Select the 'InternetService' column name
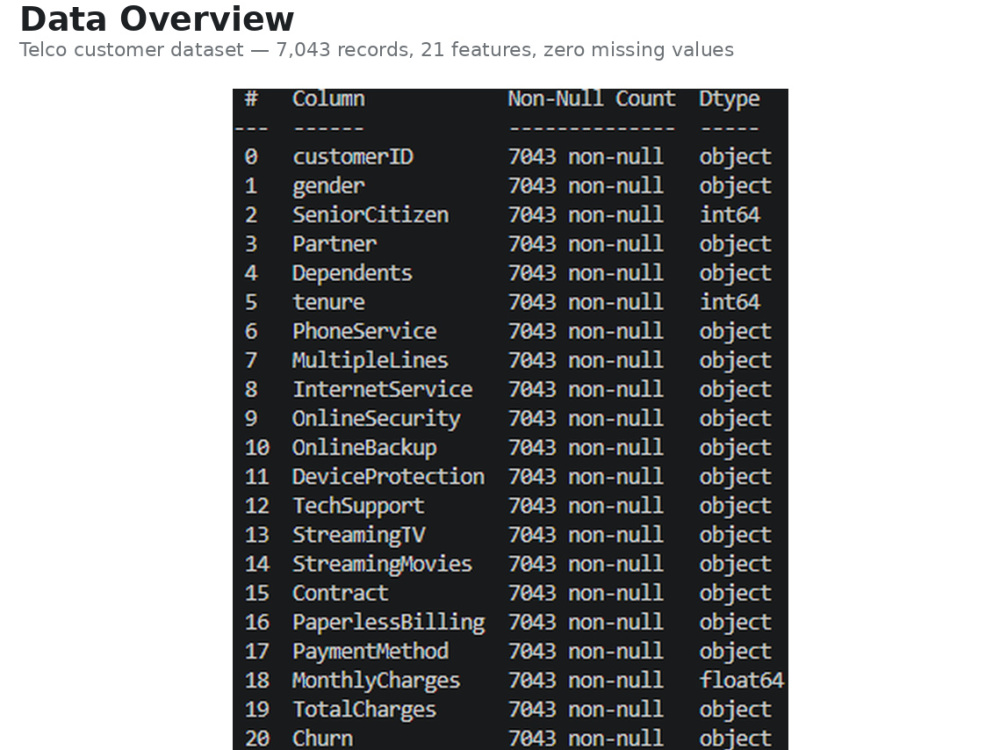1000x750 pixels. tap(382, 390)
